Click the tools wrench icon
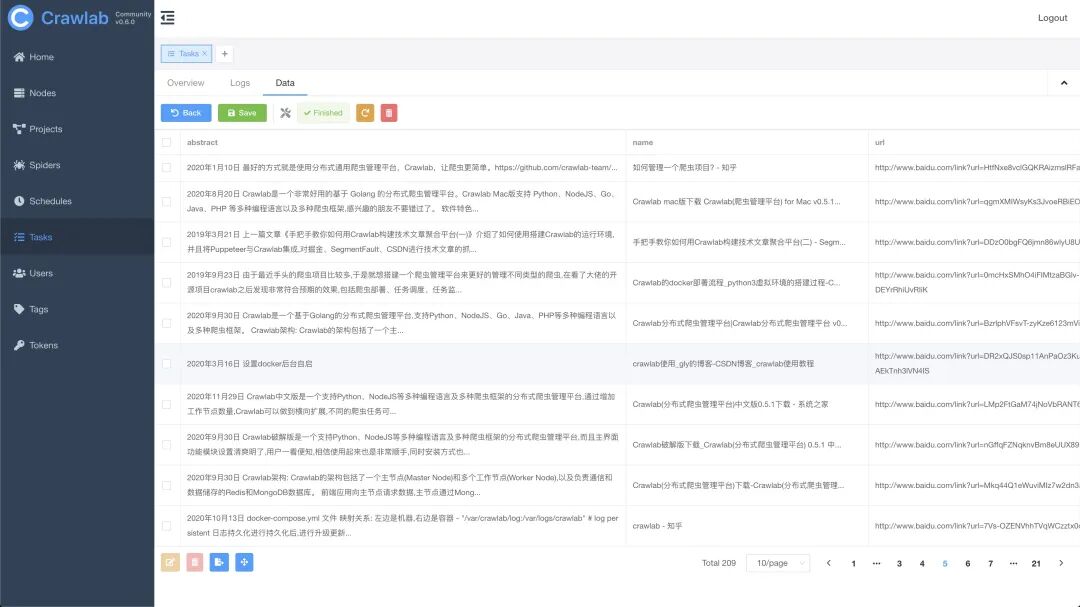This screenshot has height=607, width=1080. [285, 113]
